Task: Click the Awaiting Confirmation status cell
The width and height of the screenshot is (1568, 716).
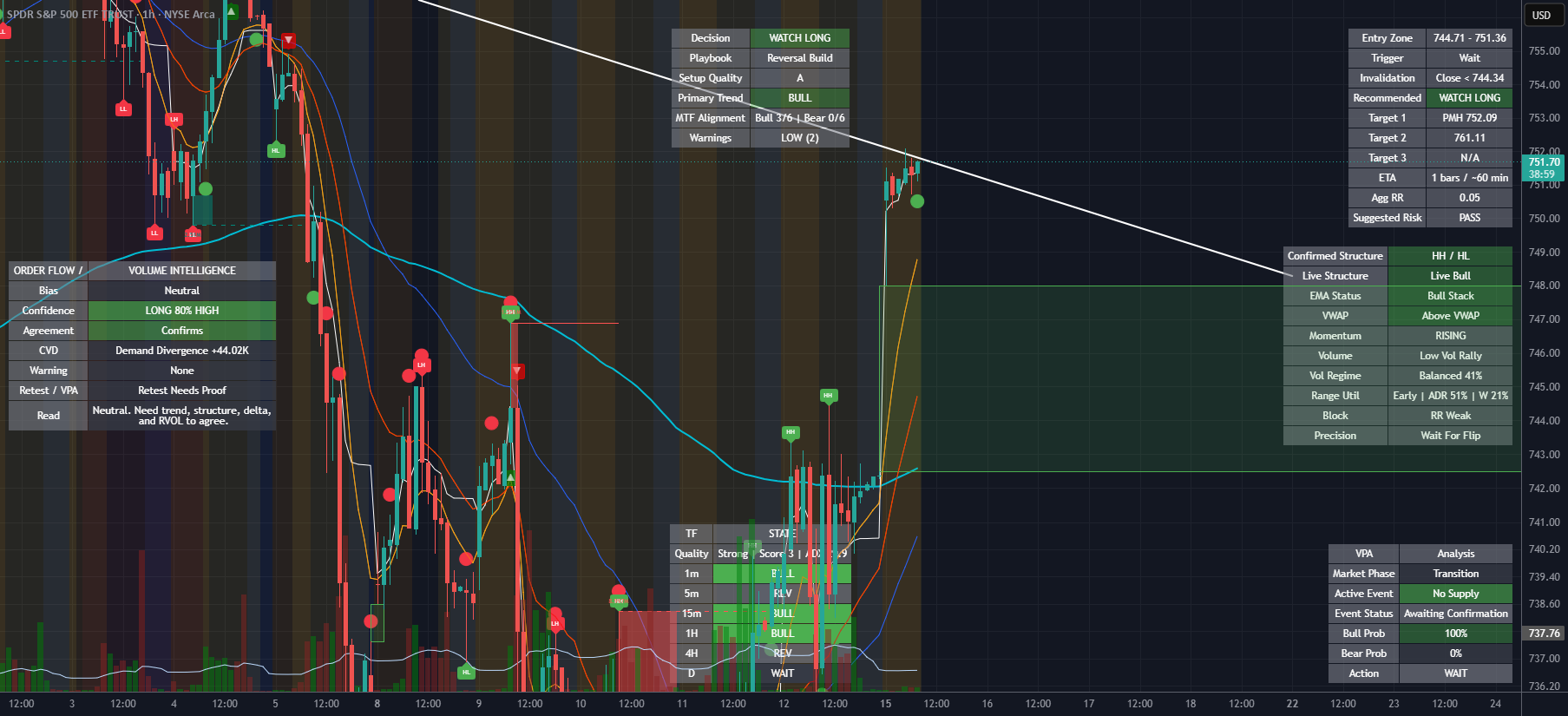Action: click(1455, 614)
